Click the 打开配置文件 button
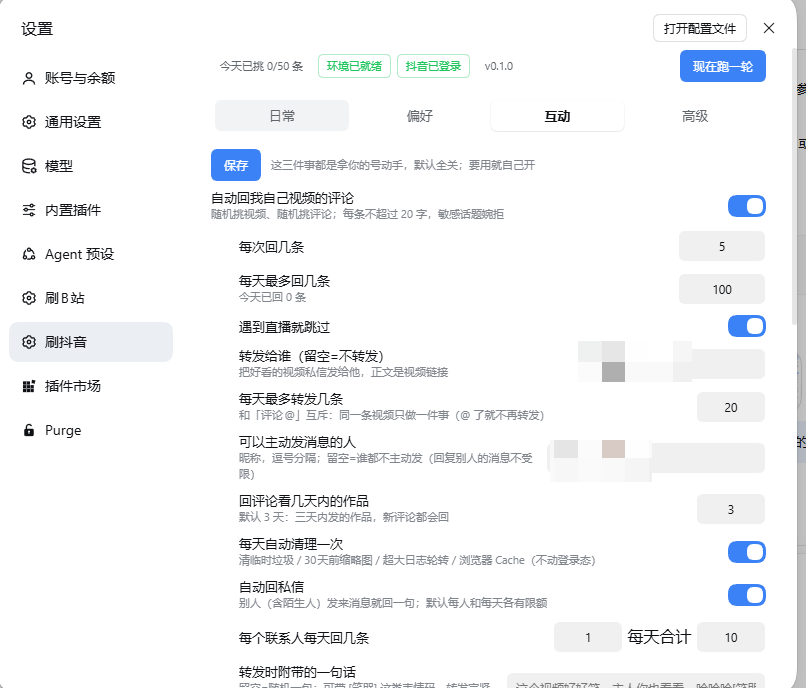806x688 pixels. [x=700, y=28]
